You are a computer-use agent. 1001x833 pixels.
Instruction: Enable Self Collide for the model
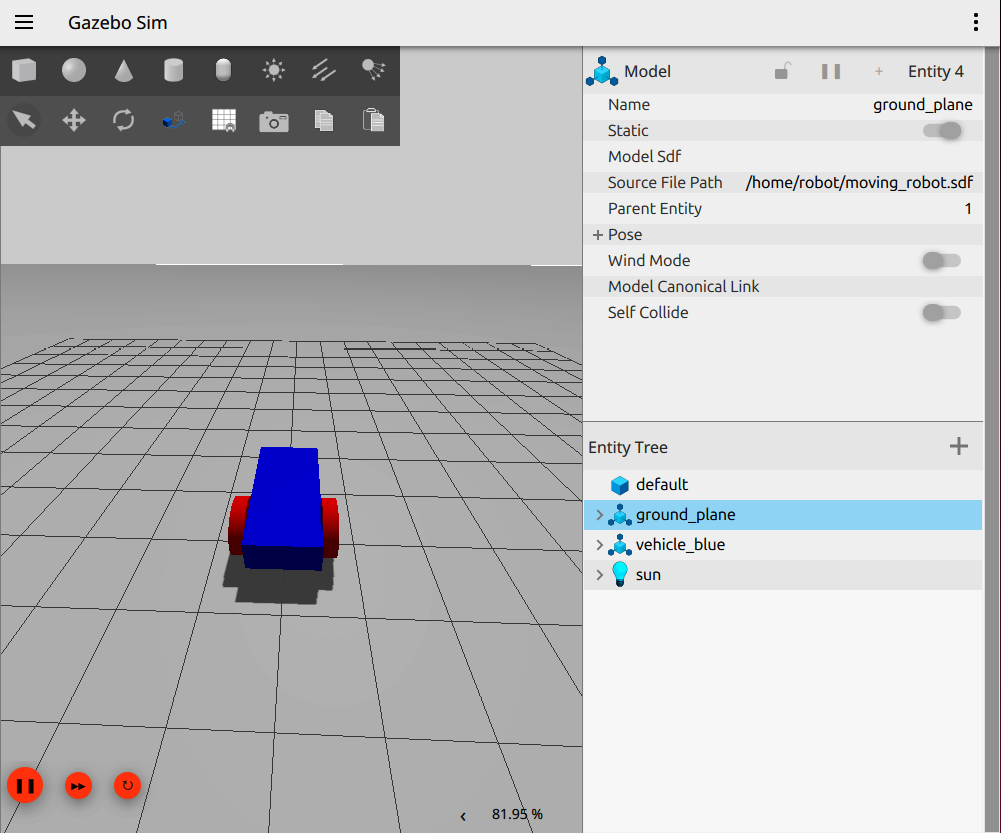[941, 312]
